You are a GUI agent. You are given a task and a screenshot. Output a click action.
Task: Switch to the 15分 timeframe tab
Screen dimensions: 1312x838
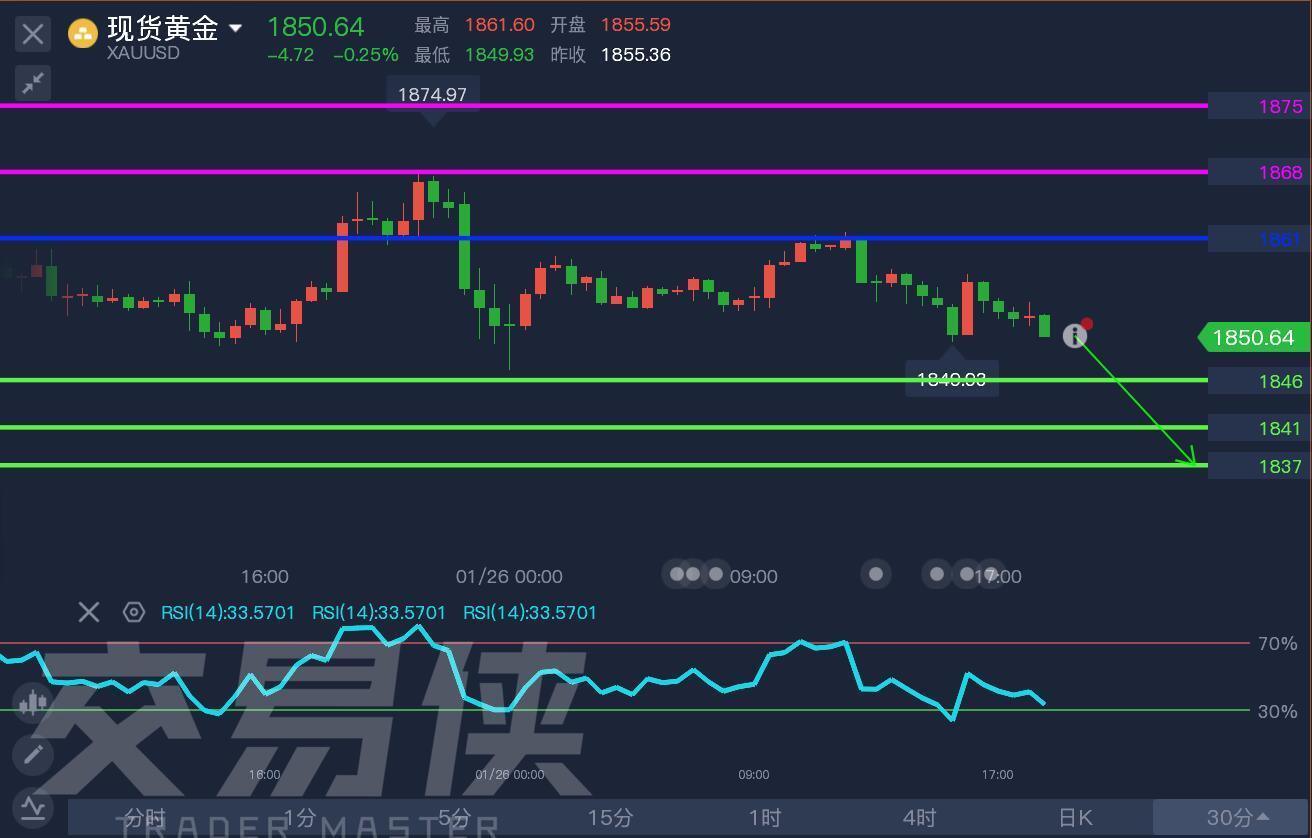pos(609,817)
